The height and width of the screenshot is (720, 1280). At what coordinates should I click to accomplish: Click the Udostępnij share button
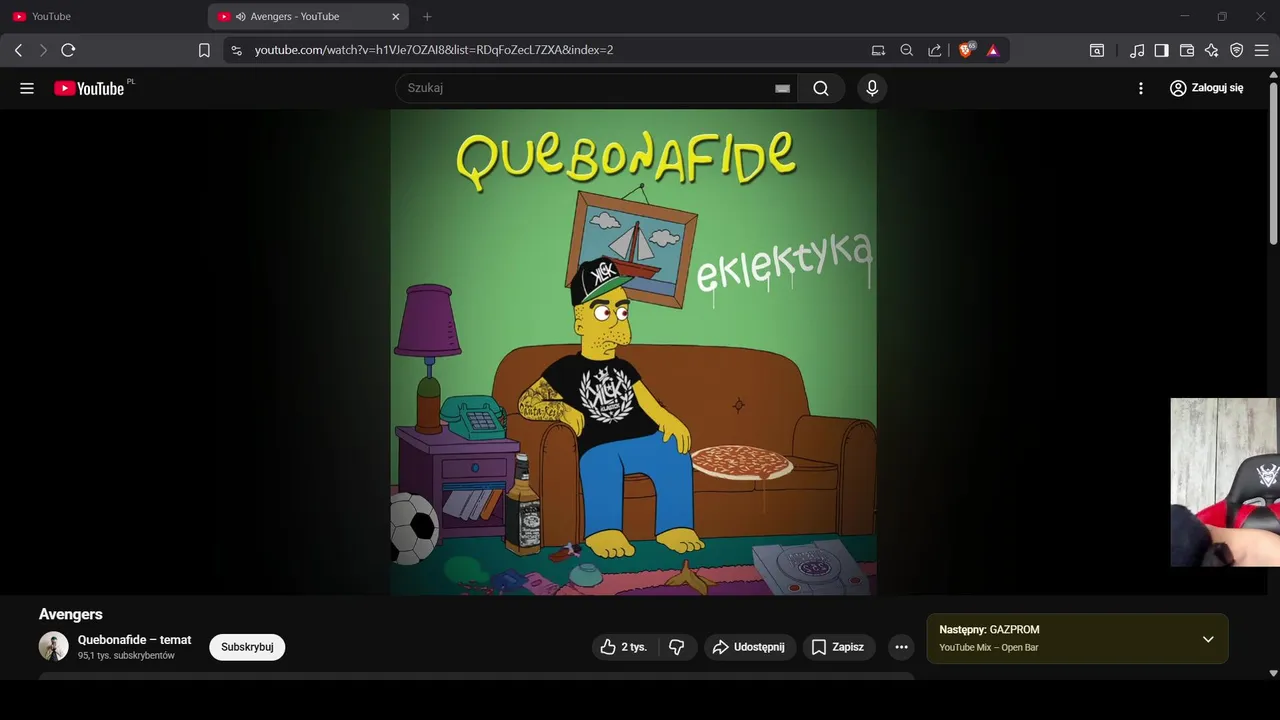point(750,647)
